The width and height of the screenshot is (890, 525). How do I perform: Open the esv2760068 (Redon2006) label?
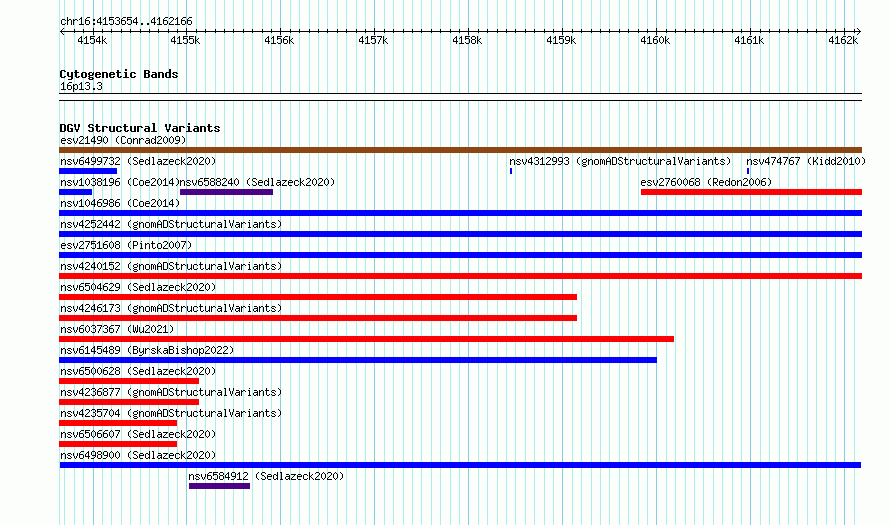[x=706, y=182]
